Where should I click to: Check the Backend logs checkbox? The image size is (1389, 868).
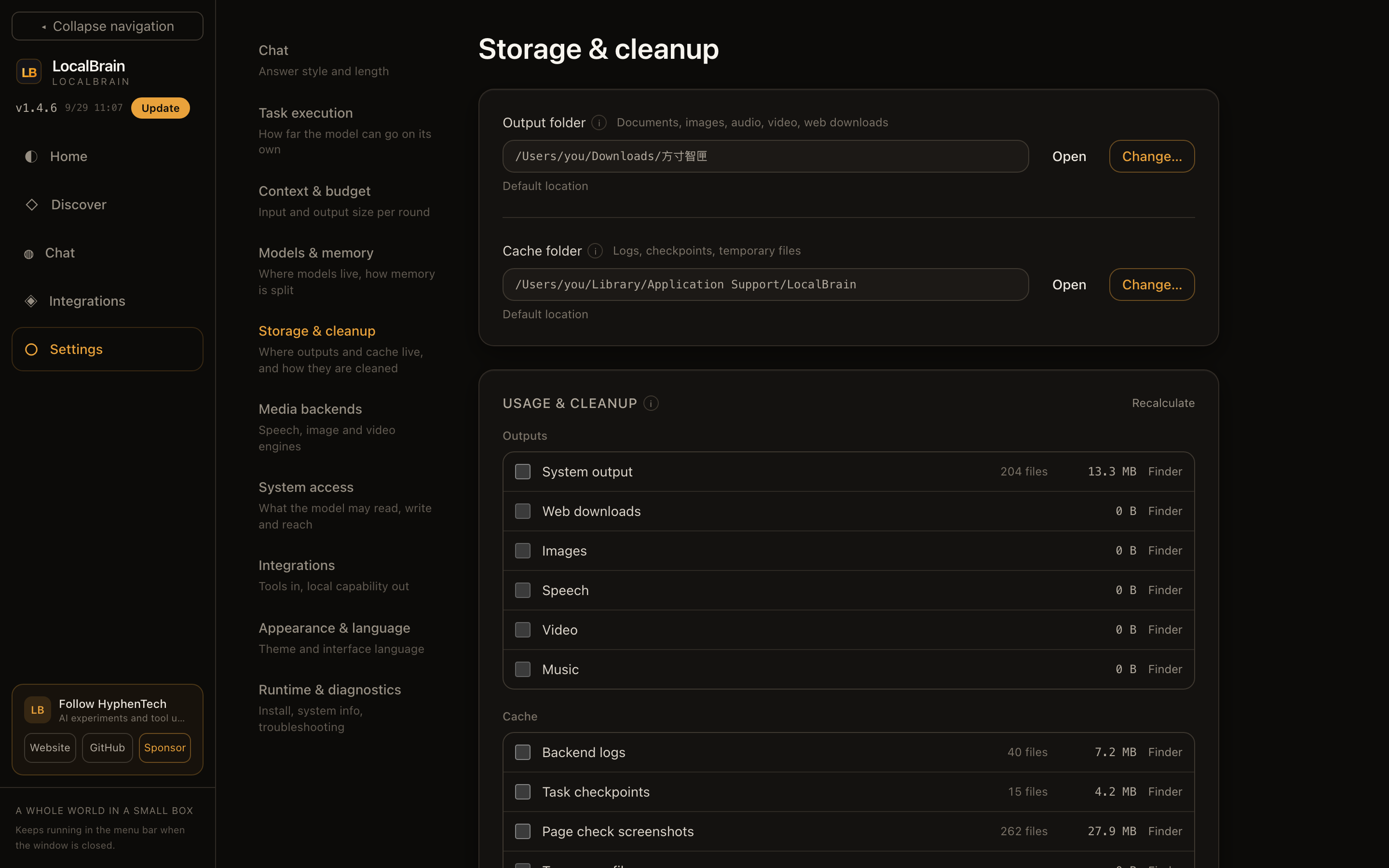[522, 752]
